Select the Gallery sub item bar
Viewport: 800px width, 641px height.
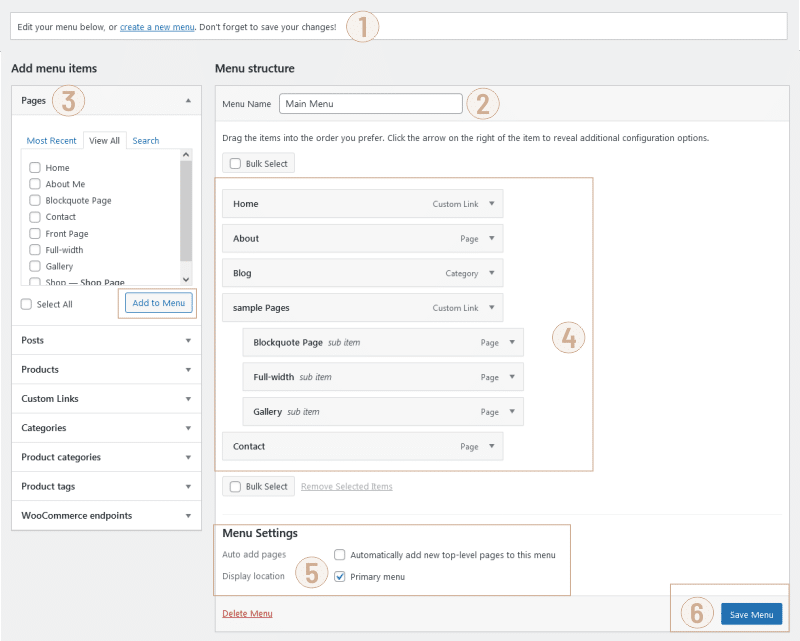tap(383, 411)
